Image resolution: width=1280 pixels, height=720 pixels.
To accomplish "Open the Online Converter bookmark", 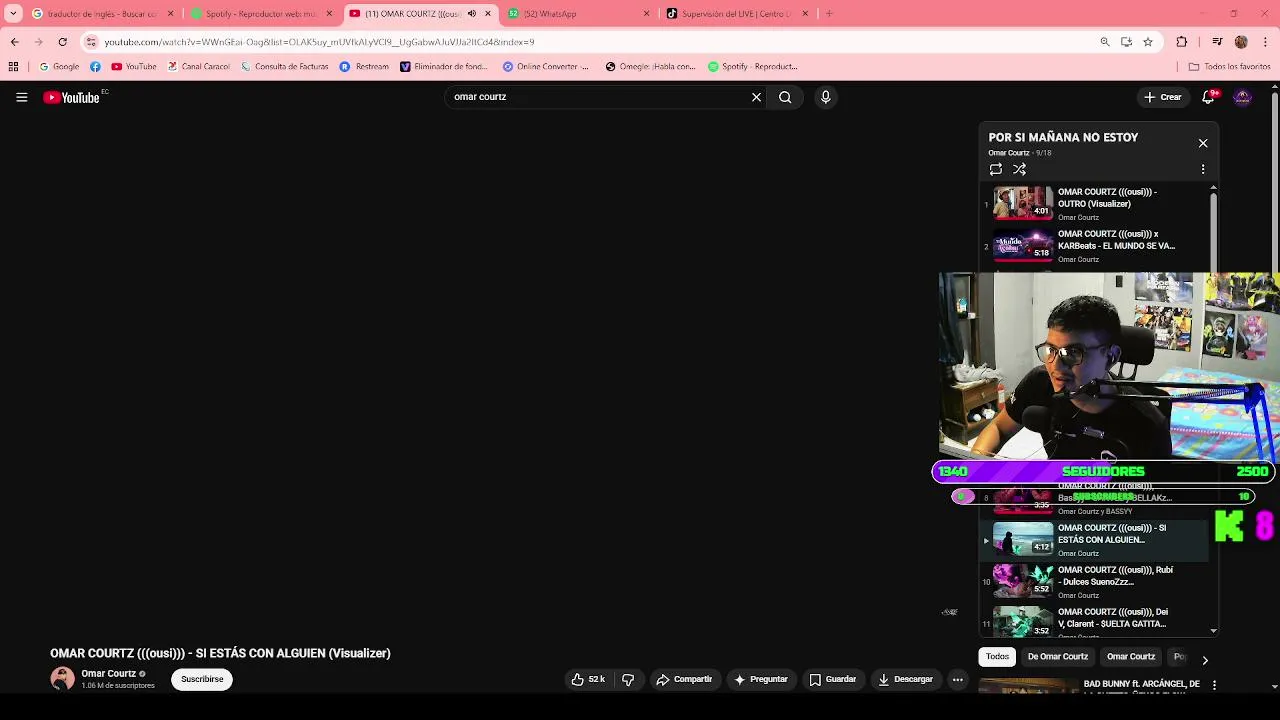I will click(546, 67).
